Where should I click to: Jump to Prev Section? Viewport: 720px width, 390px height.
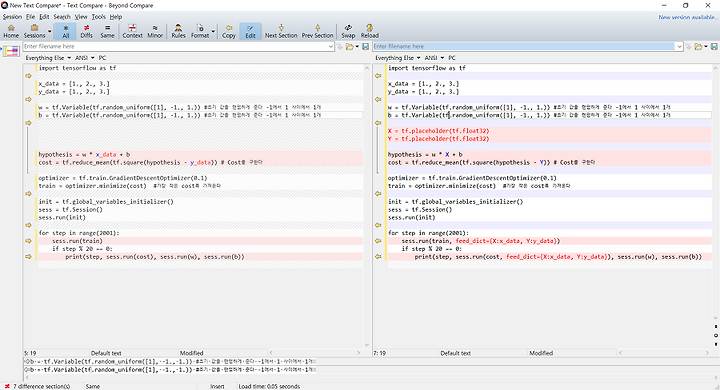tap(317, 31)
